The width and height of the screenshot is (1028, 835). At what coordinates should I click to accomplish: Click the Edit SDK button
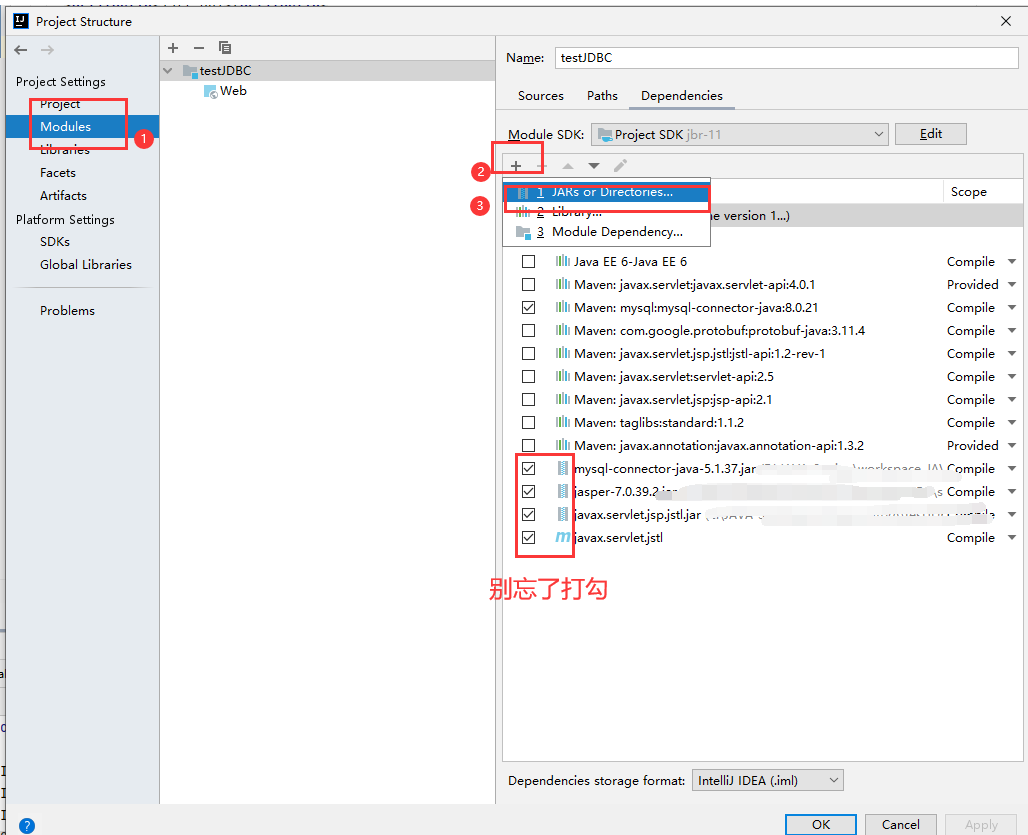coord(930,134)
